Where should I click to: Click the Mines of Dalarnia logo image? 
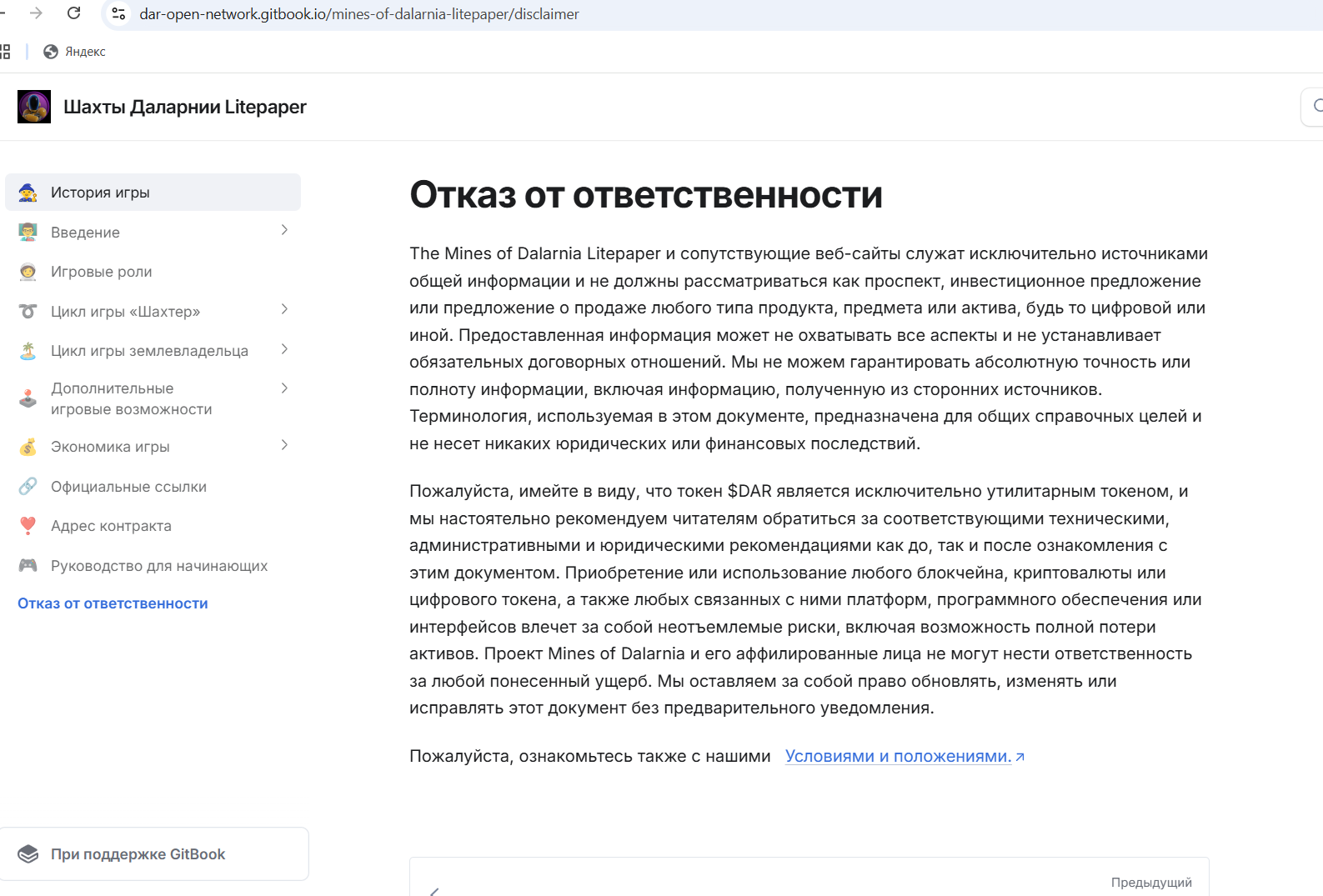pos(34,107)
